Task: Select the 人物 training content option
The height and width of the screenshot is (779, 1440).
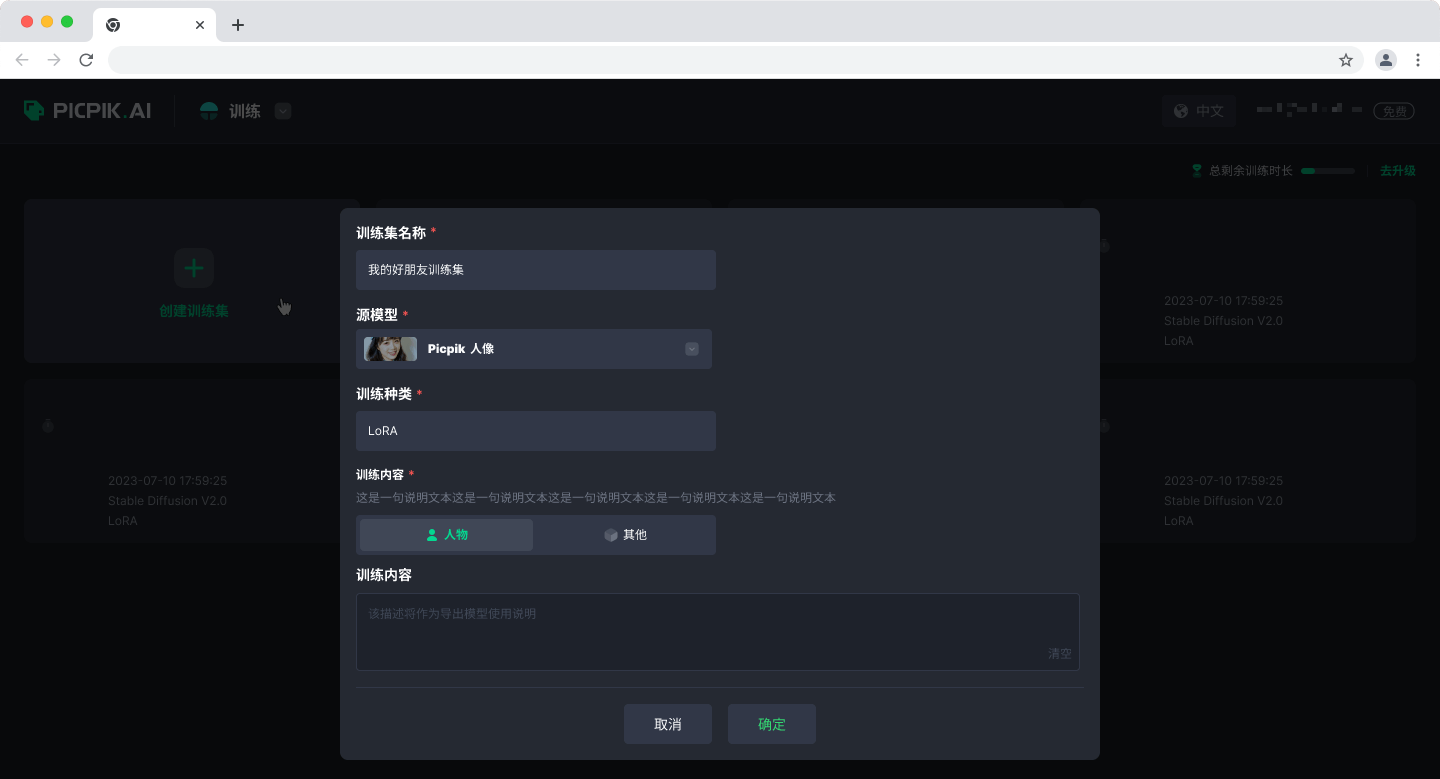Action: point(446,535)
